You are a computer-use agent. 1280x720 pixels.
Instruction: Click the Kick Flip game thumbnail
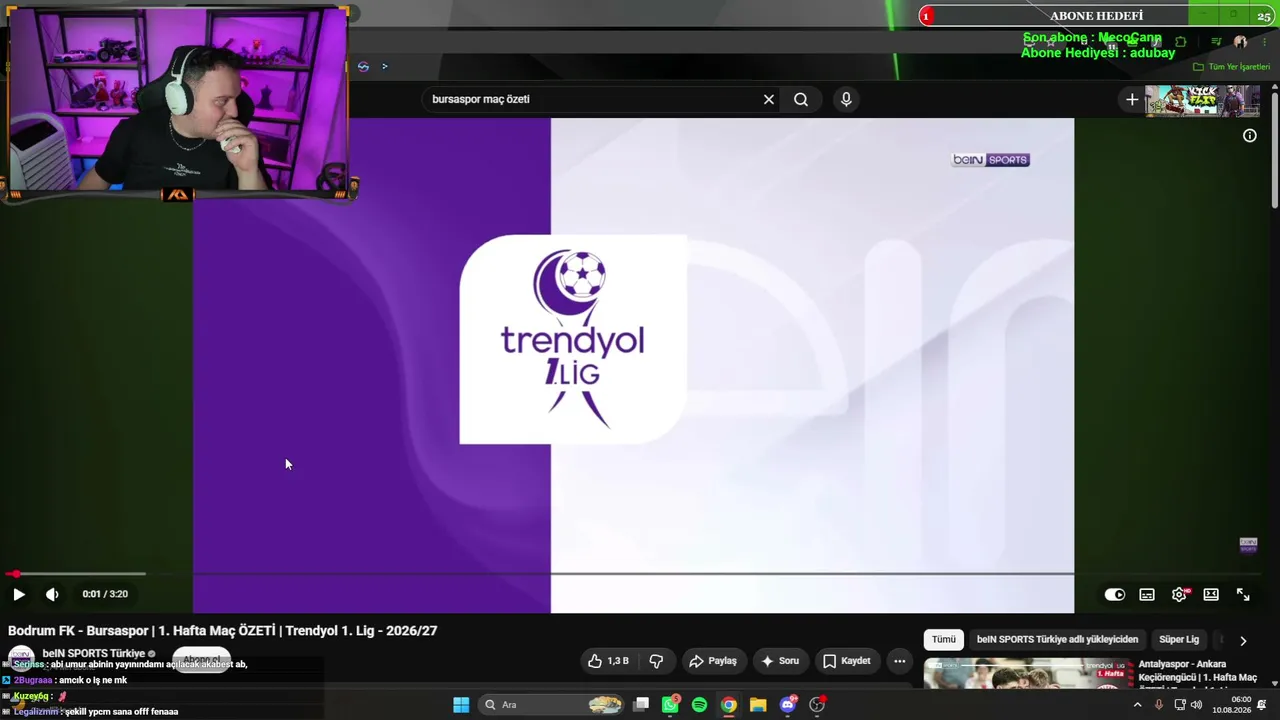[x=1203, y=101]
